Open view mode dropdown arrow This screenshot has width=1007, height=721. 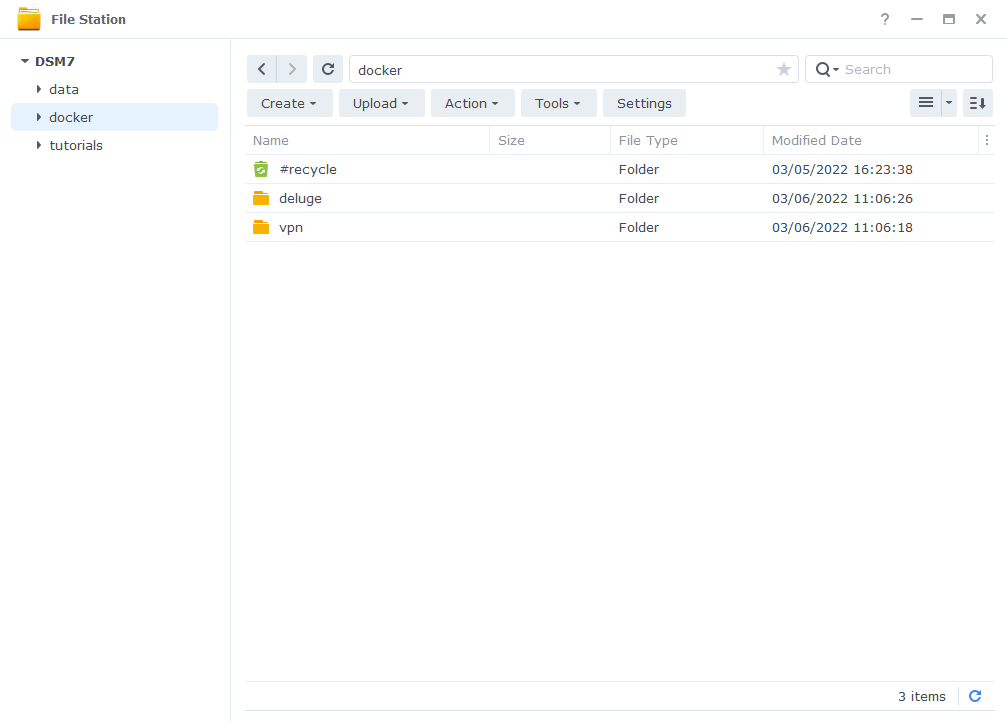949,103
